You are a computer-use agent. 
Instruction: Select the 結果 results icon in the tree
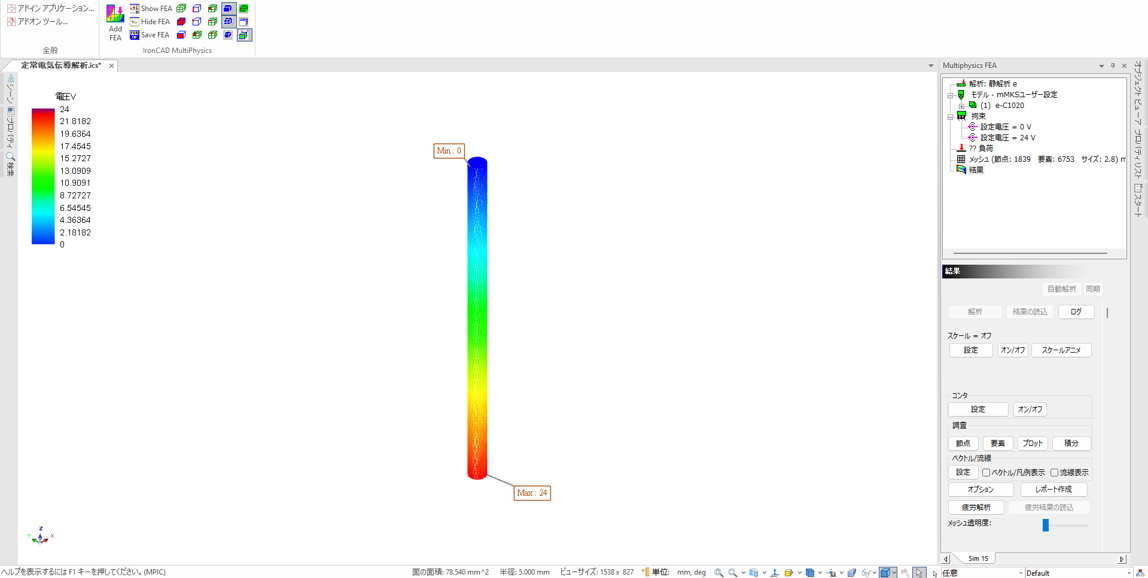coord(962,170)
